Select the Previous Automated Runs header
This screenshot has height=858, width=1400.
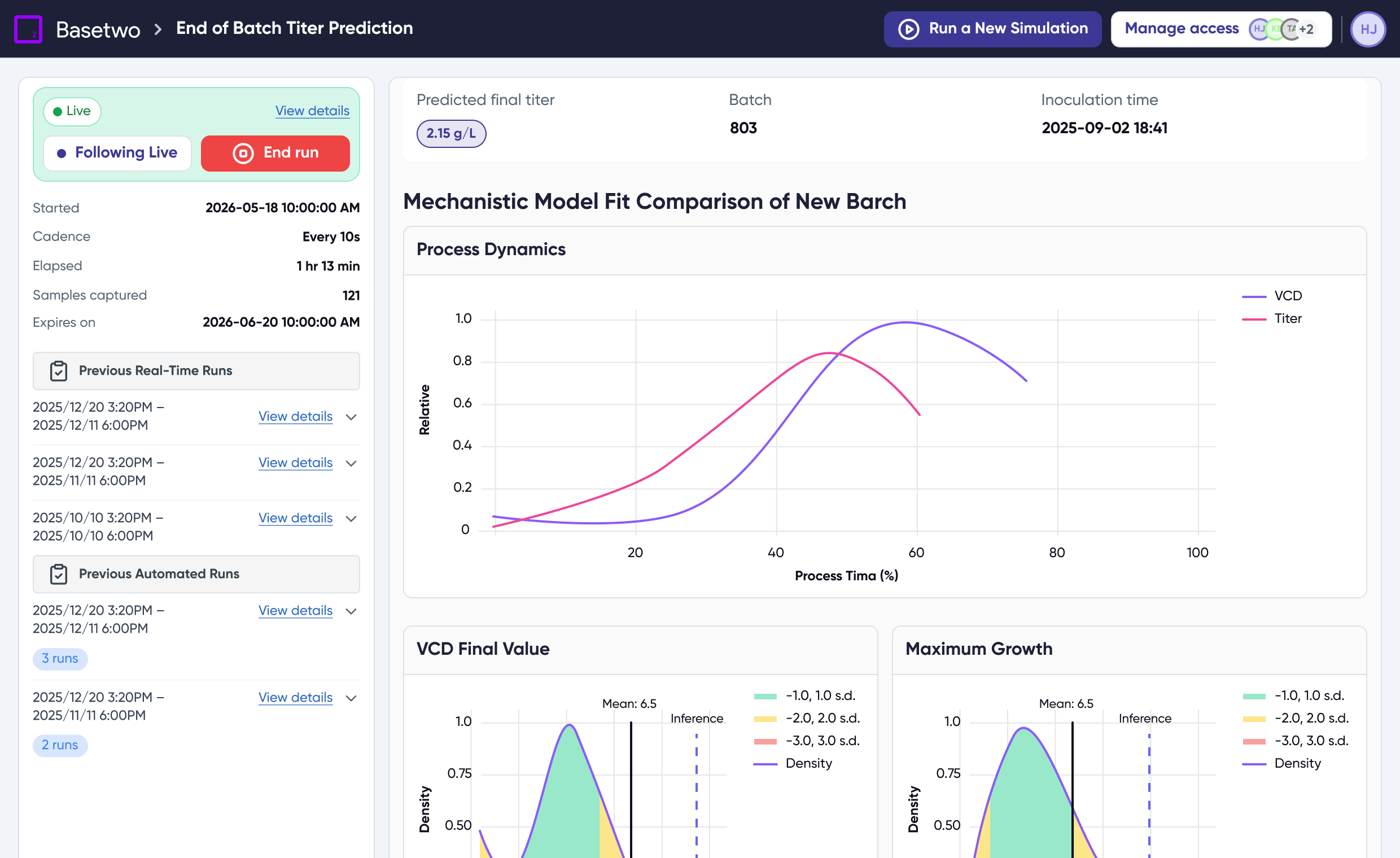point(196,575)
